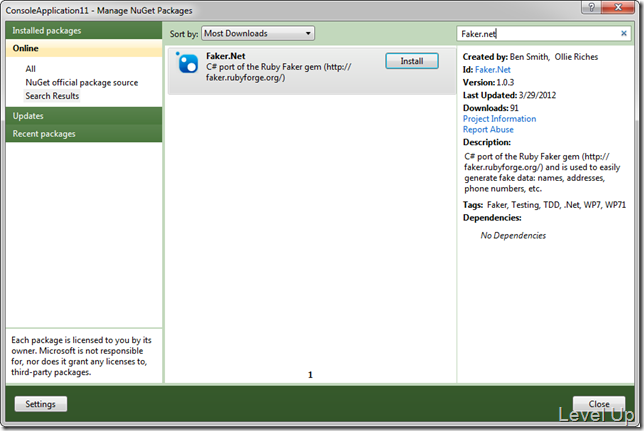Viewport: 644px width, 431px height.
Task: Install the Faker.Net package
Action: point(412,61)
